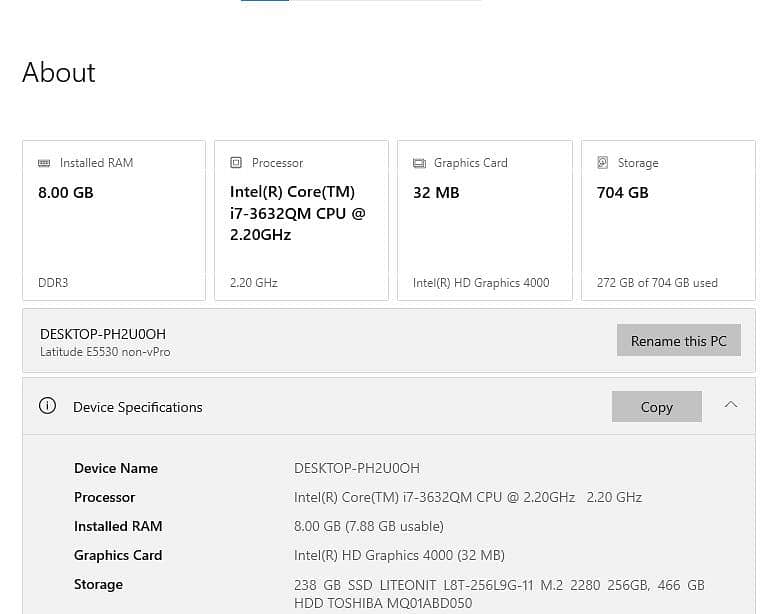The height and width of the screenshot is (614, 772).
Task: Click the Graphics Card icon
Action: click(x=419, y=163)
